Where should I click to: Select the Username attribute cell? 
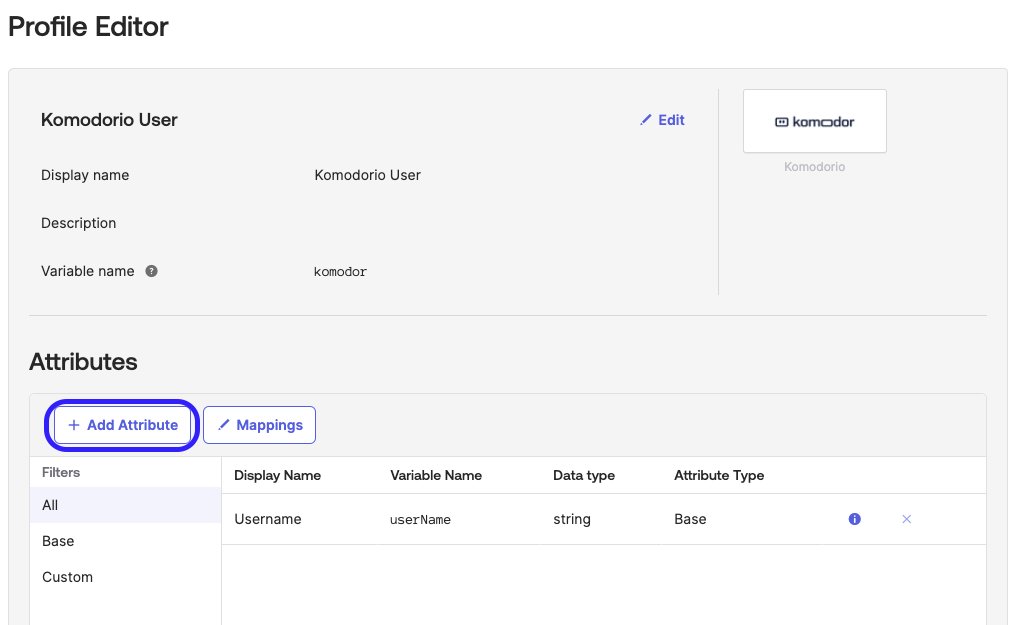(268, 519)
